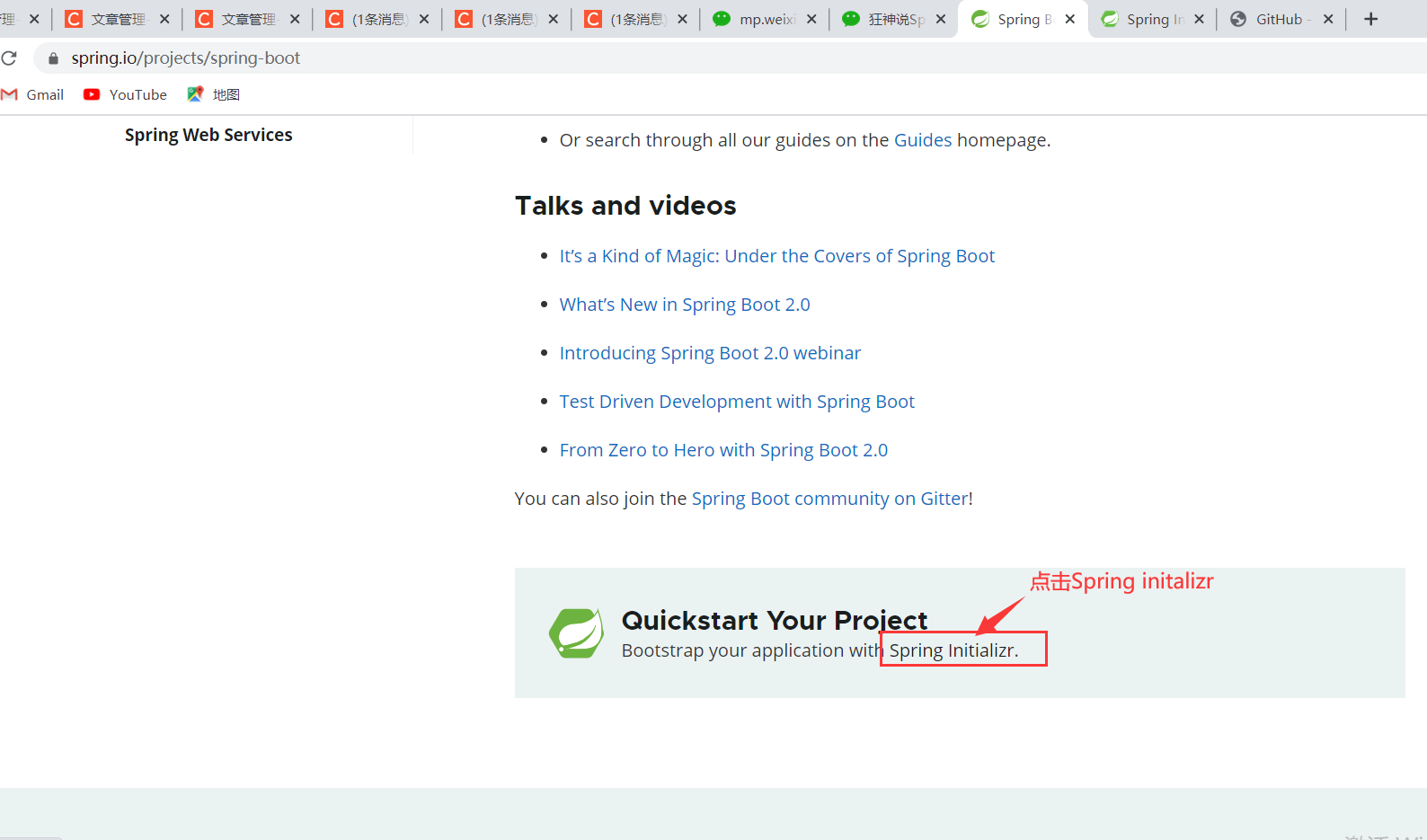Open Test Driven Development with Spring Boot
This screenshot has width=1427, height=840.
click(x=737, y=402)
